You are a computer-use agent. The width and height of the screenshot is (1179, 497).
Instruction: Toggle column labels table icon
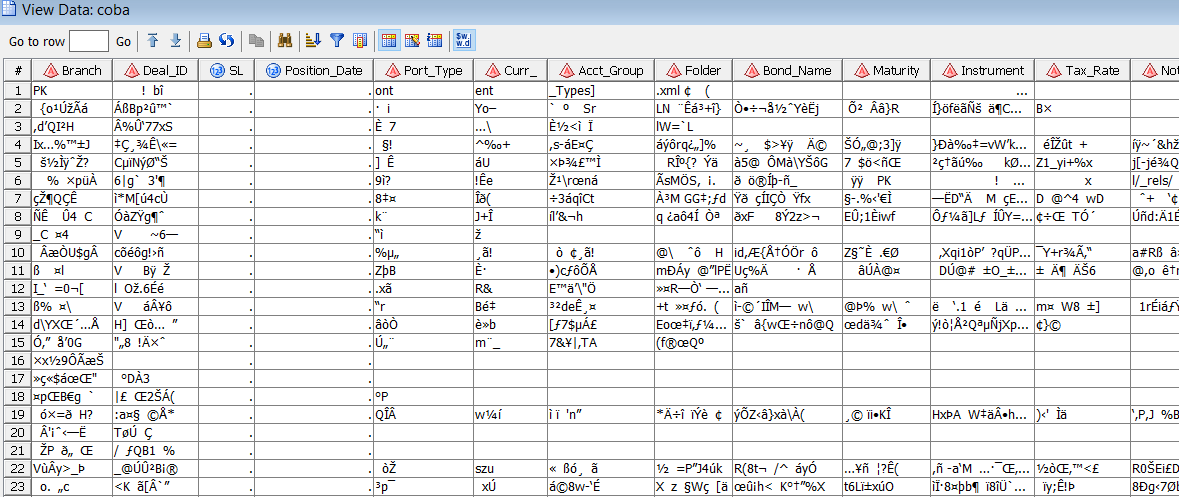click(x=435, y=41)
